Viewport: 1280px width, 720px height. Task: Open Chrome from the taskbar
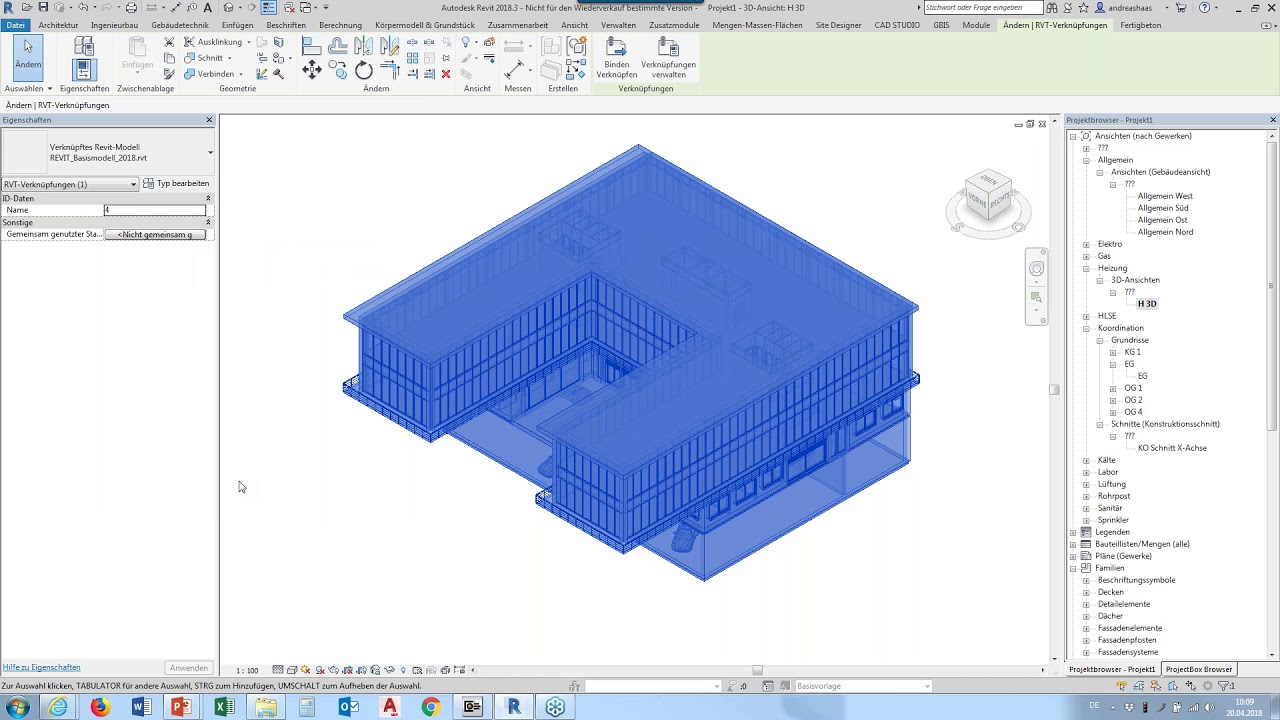pyautogui.click(x=431, y=707)
